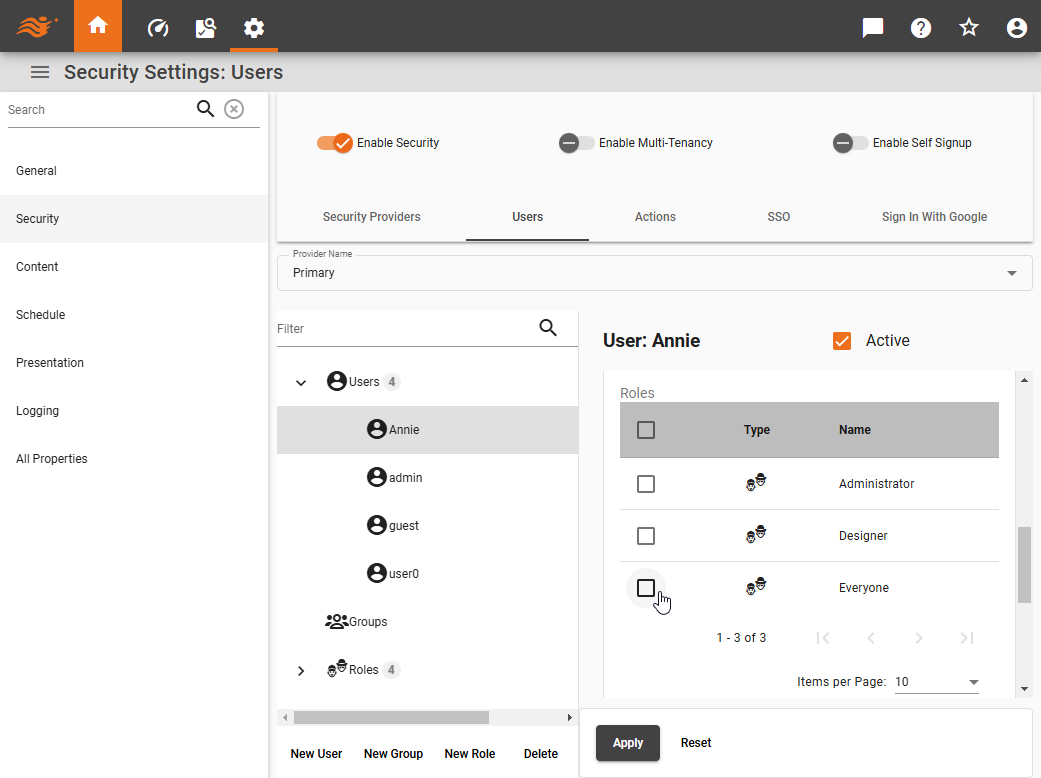Image resolution: width=1041 pixels, height=778 pixels.
Task: Create a New Role
Action: point(470,753)
